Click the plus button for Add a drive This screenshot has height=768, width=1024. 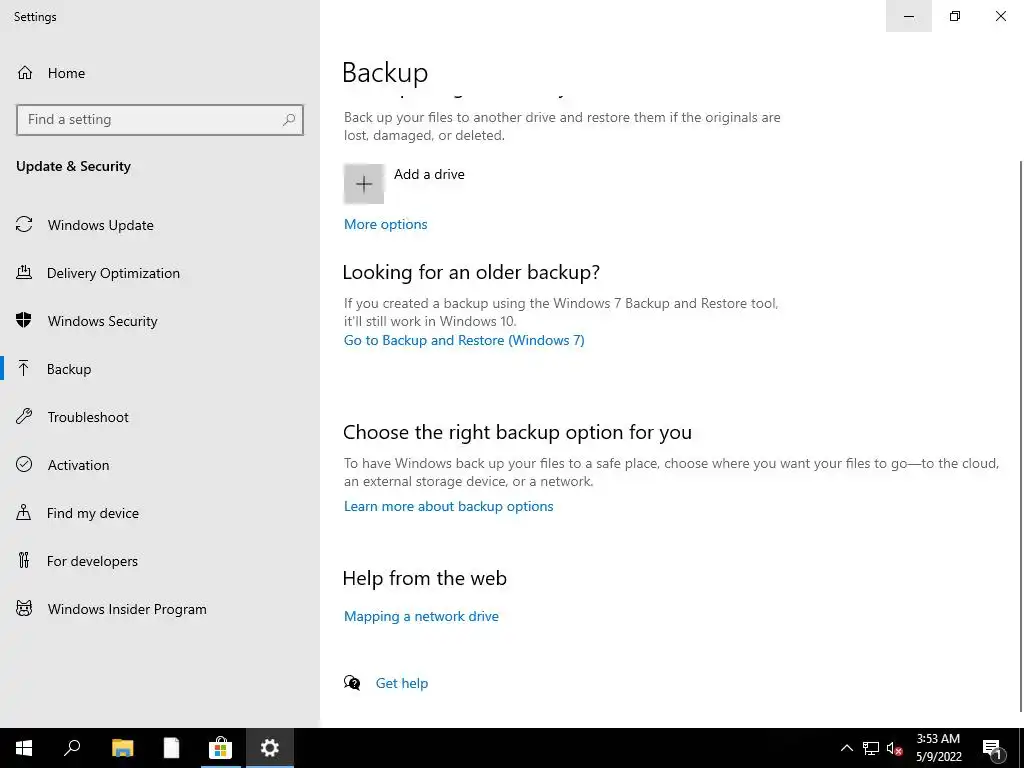click(x=364, y=184)
